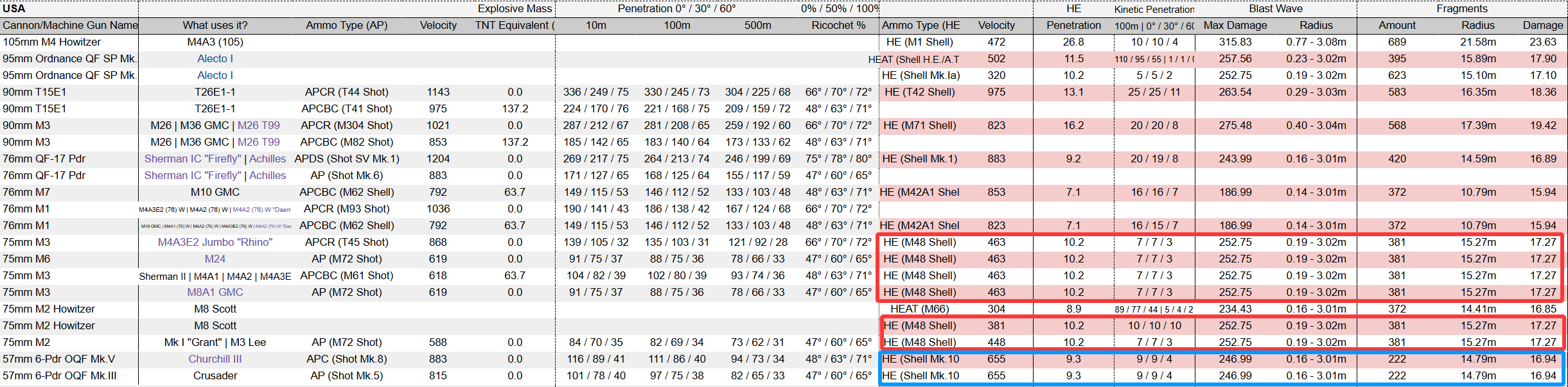Select the "Blast Wave" group header
The image size is (1568, 387).
pos(1275,8)
